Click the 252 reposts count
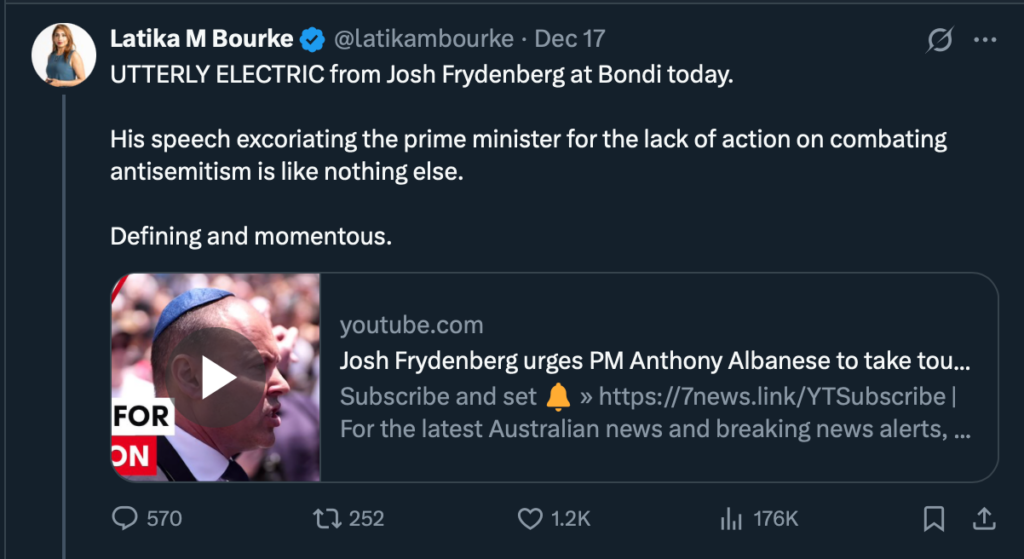 [367, 518]
